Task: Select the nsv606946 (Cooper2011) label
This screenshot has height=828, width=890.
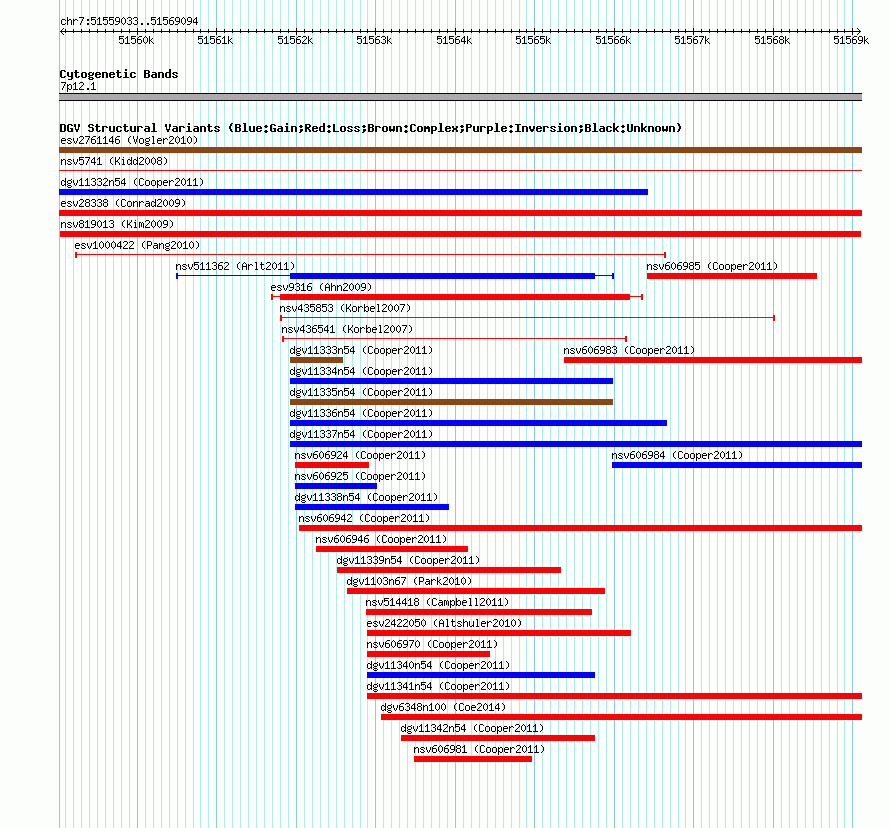Action: tap(381, 539)
